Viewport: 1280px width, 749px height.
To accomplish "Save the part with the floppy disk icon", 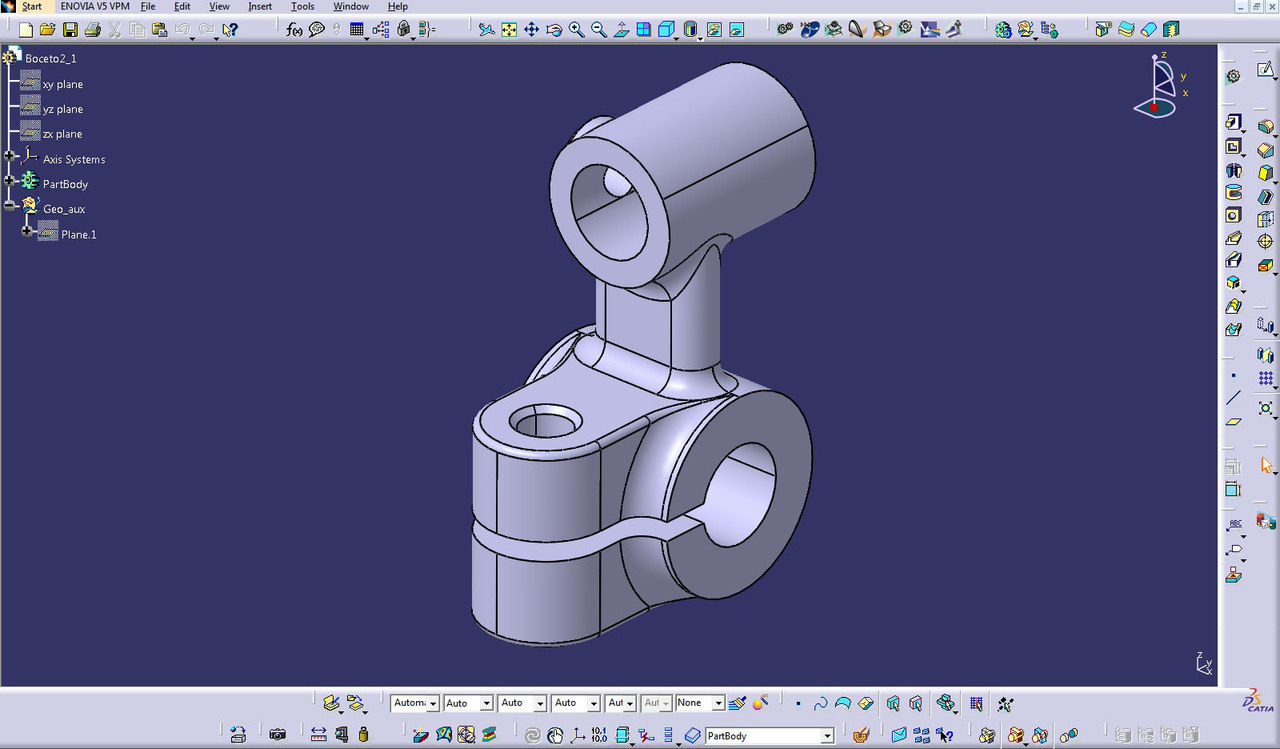I will pos(70,30).
